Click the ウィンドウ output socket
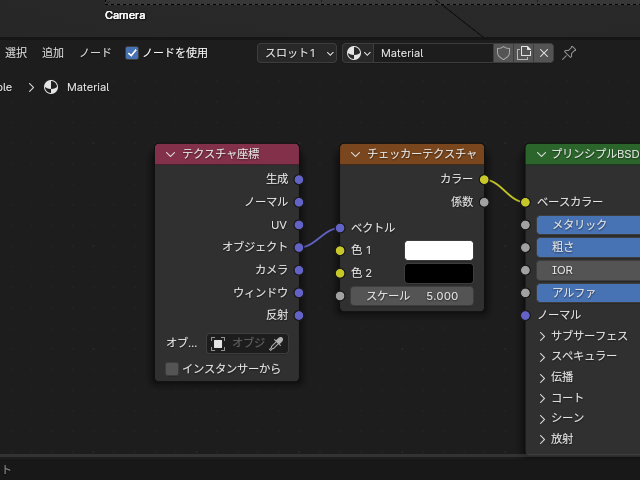This screenshot has height=480, width=640. (x=299, y=293)
